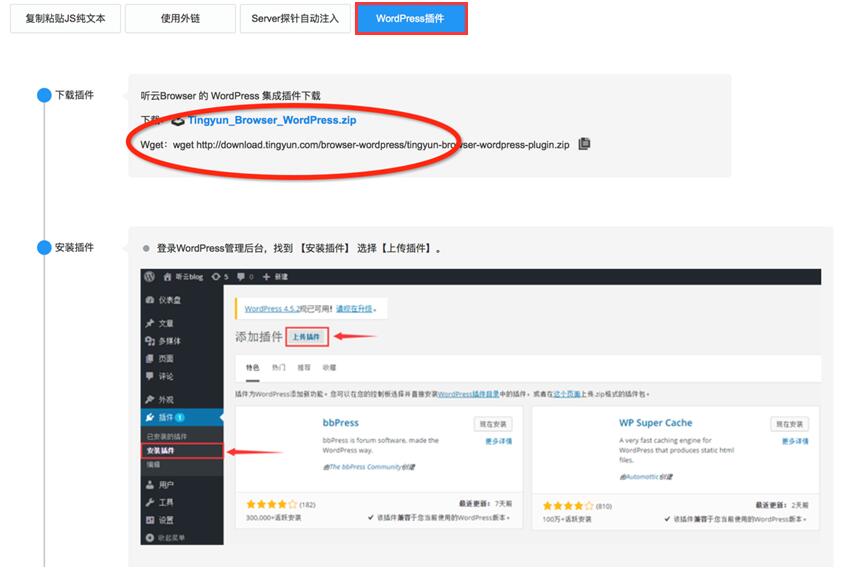Viewport: 854px width, 573px height.
Task: Click the copy icon after the wget command
Action: 584,144
